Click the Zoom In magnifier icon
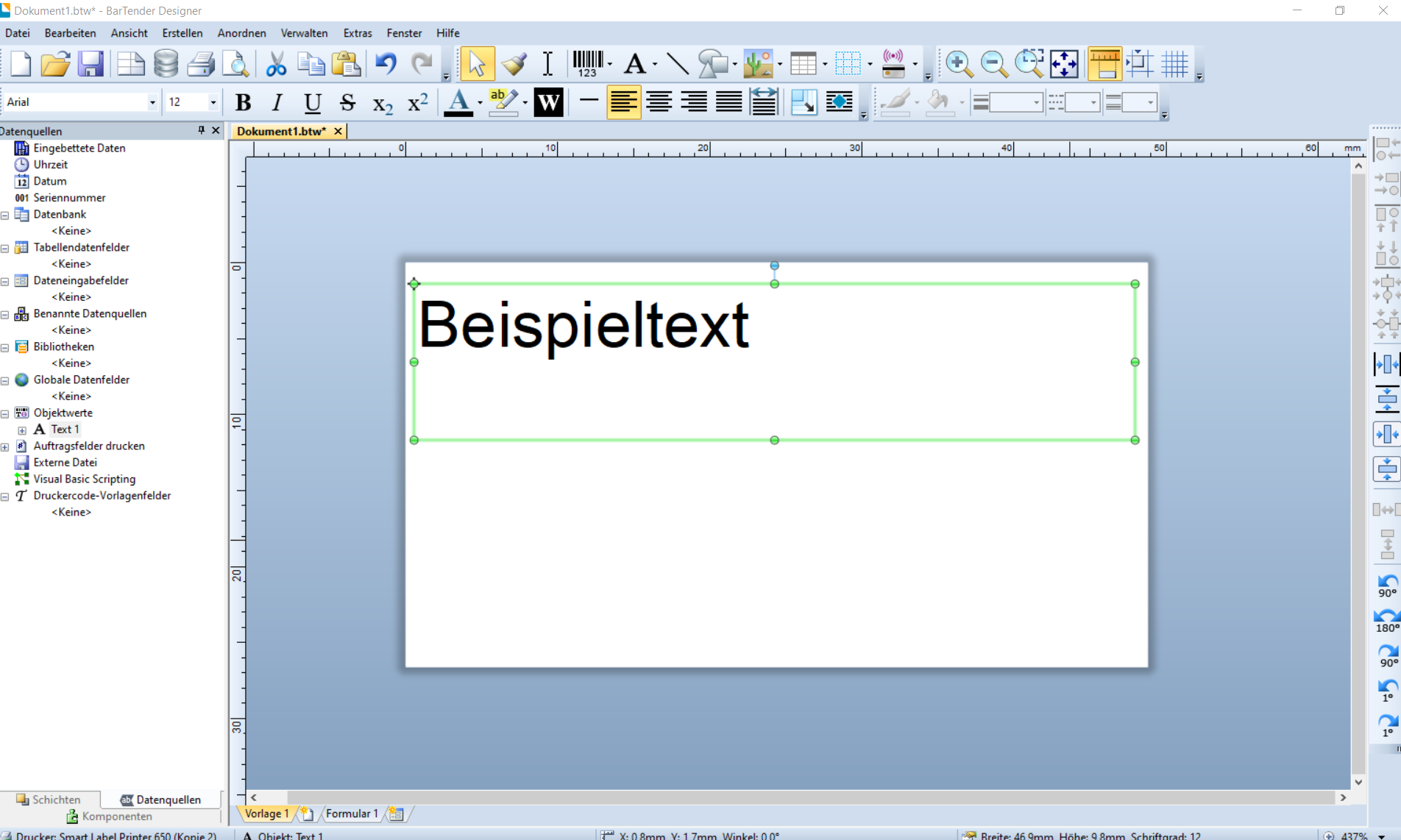Image resolution: width=1401 pixels, height=840 pixels. pyautogui.click(x=958, y=64)
